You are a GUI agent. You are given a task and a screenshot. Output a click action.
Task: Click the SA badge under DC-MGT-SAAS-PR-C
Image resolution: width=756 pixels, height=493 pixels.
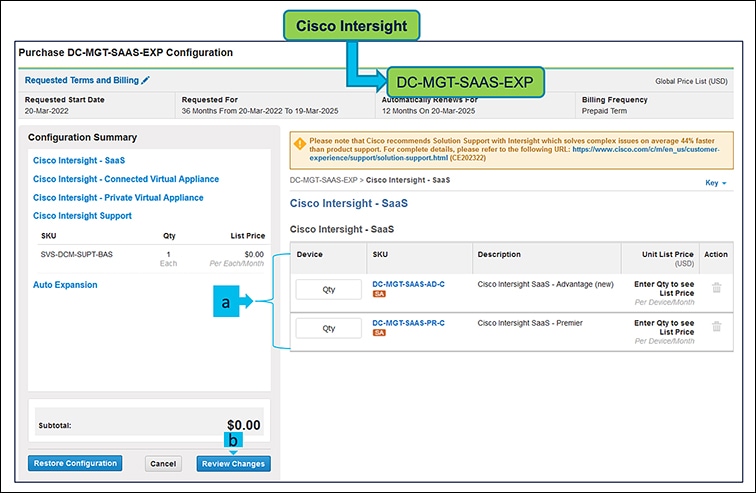[x=379, y=333]
